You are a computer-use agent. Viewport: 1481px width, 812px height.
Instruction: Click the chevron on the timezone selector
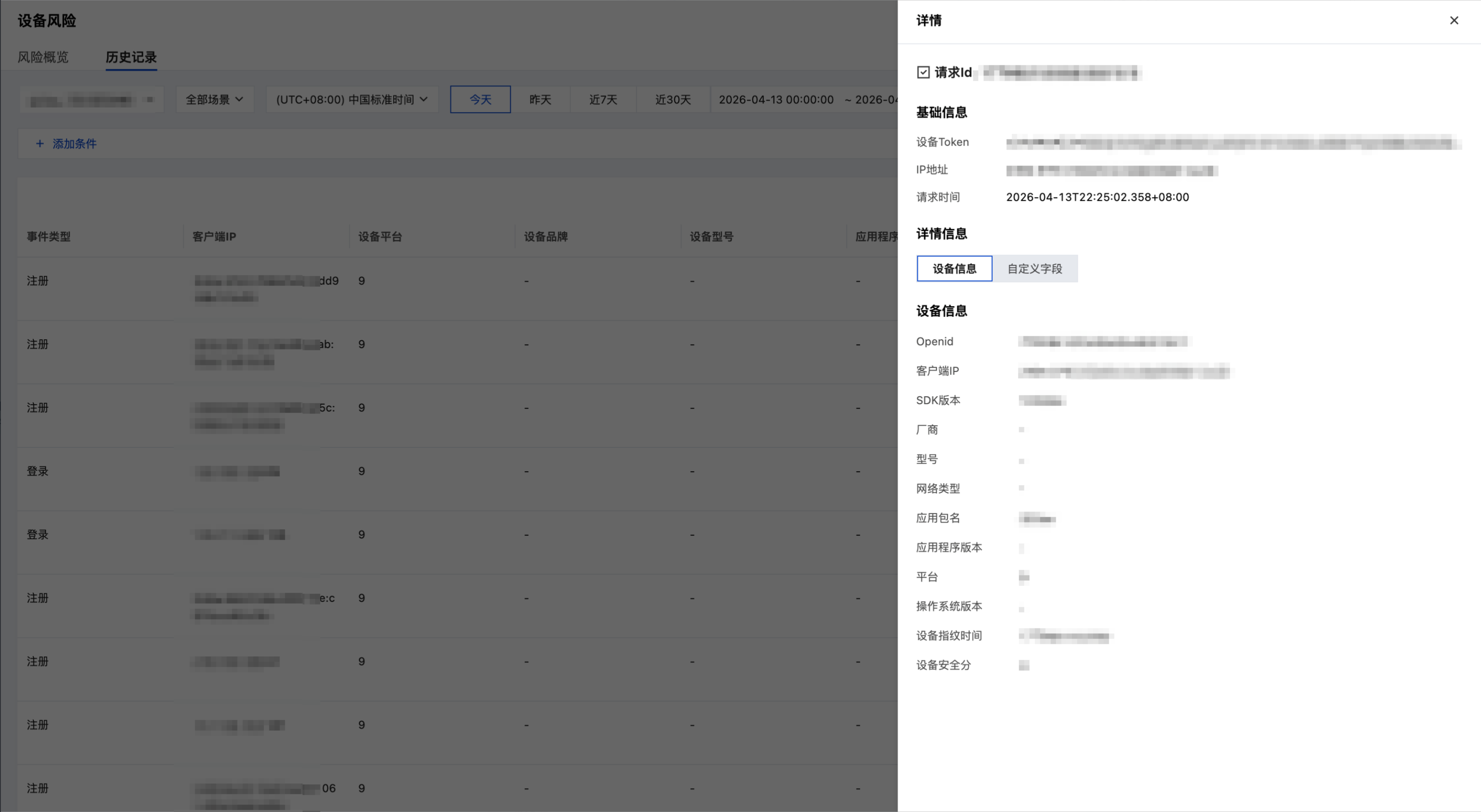(x=424, y=99)
